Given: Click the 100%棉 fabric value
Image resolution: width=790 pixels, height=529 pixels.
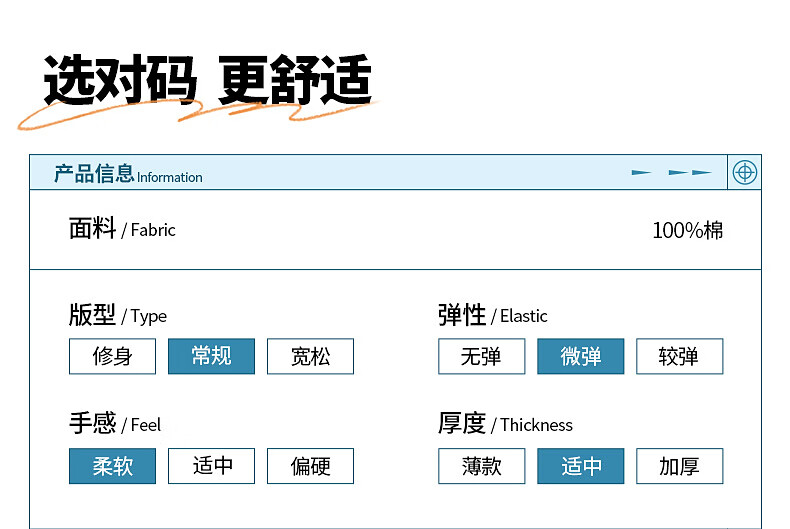Looking at the screenshot, I should (688, 230).
